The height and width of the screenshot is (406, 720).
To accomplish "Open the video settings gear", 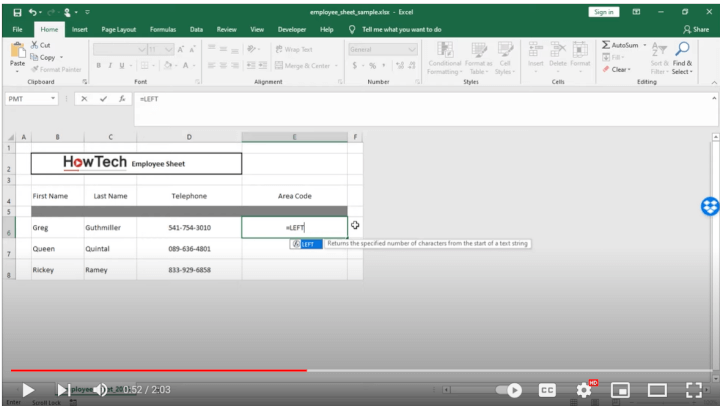I will pyautogui.click(x=584, y=390).
